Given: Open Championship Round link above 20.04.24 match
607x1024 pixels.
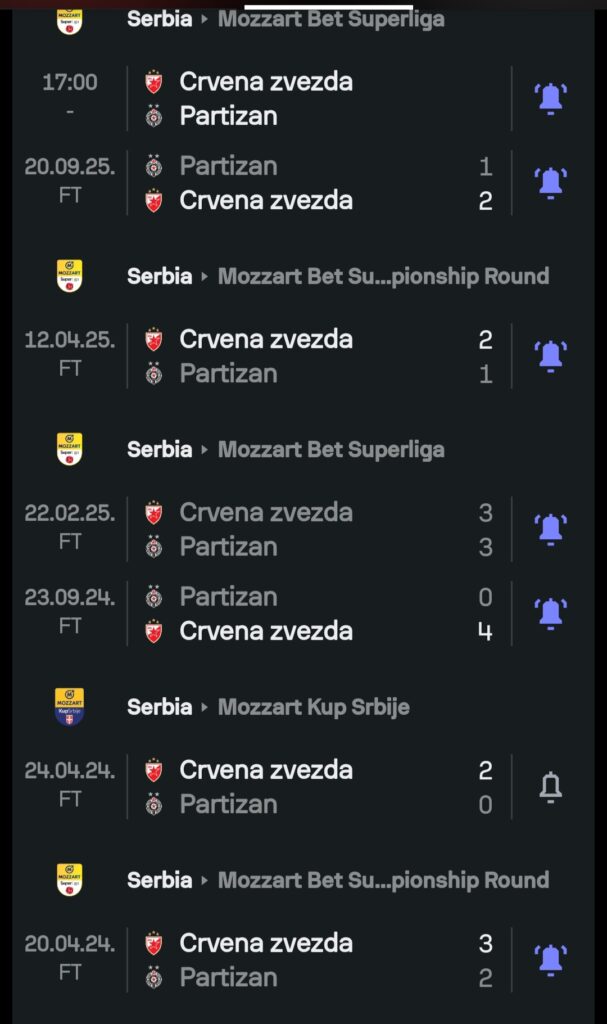Looking at the screenshot, I should [x=383, y=880].
